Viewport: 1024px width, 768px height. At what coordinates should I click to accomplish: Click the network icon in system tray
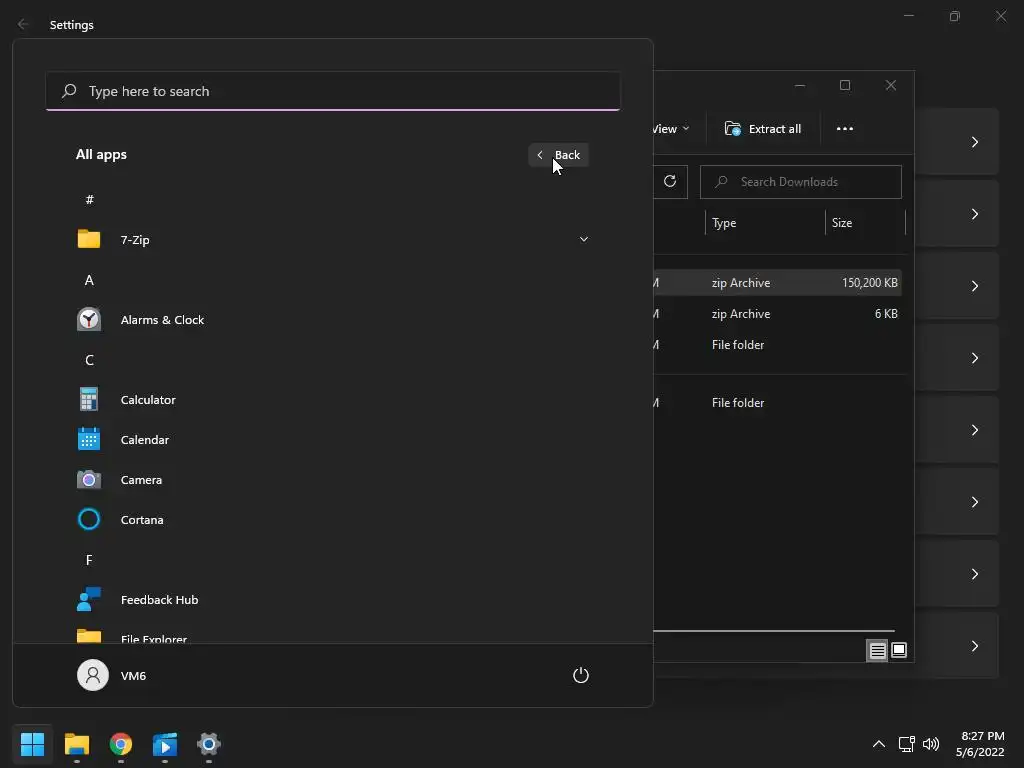tap(906, 744)
